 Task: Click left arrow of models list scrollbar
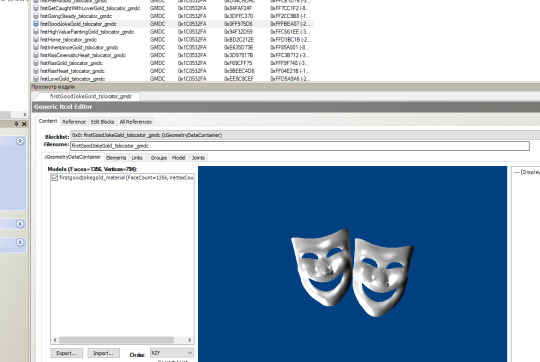click(x=55, y=340)
